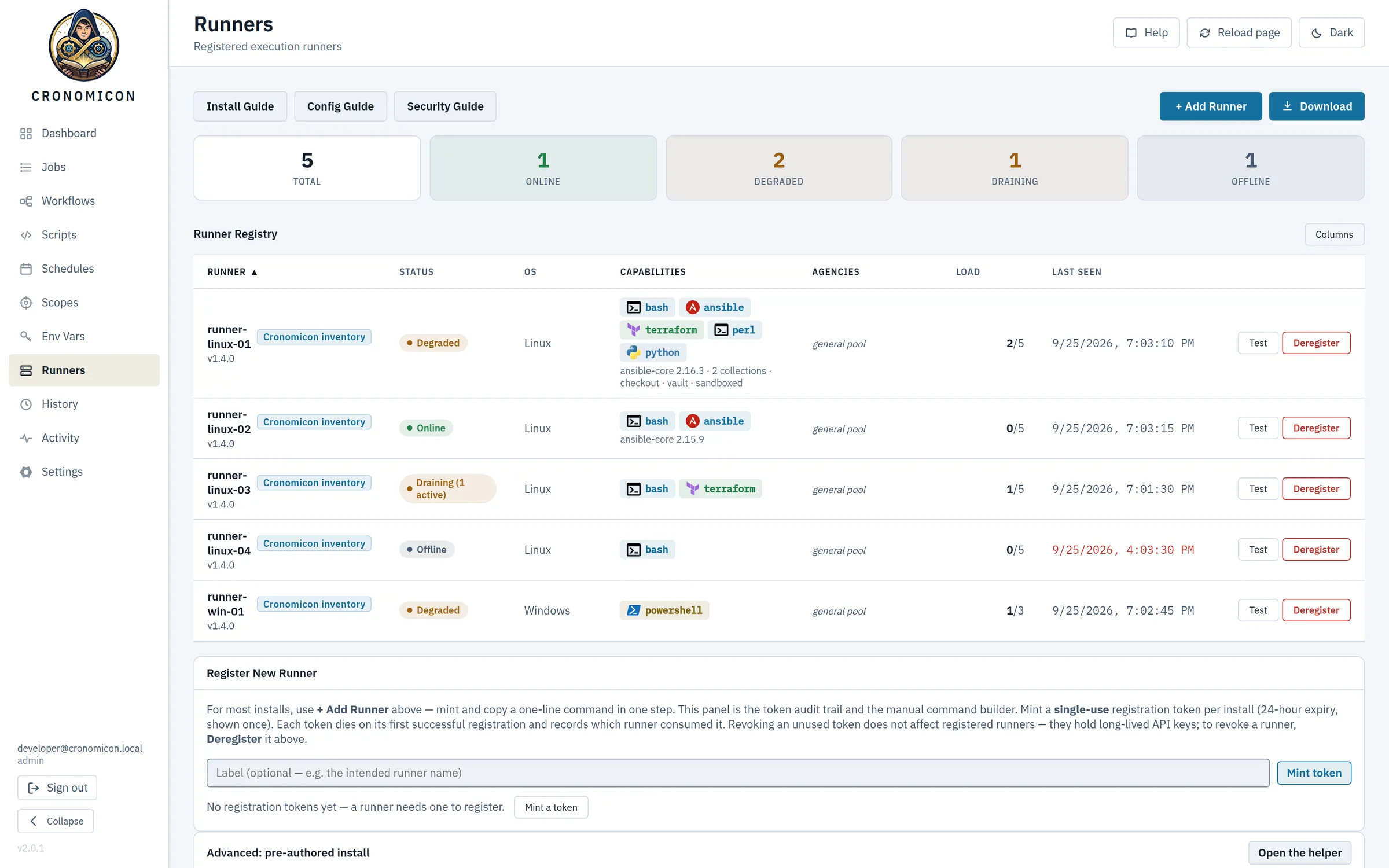Click the terraform icon on runner-linux-03
The width and height of the screenshot is (1389, 868).
click(x=693, y=489)
